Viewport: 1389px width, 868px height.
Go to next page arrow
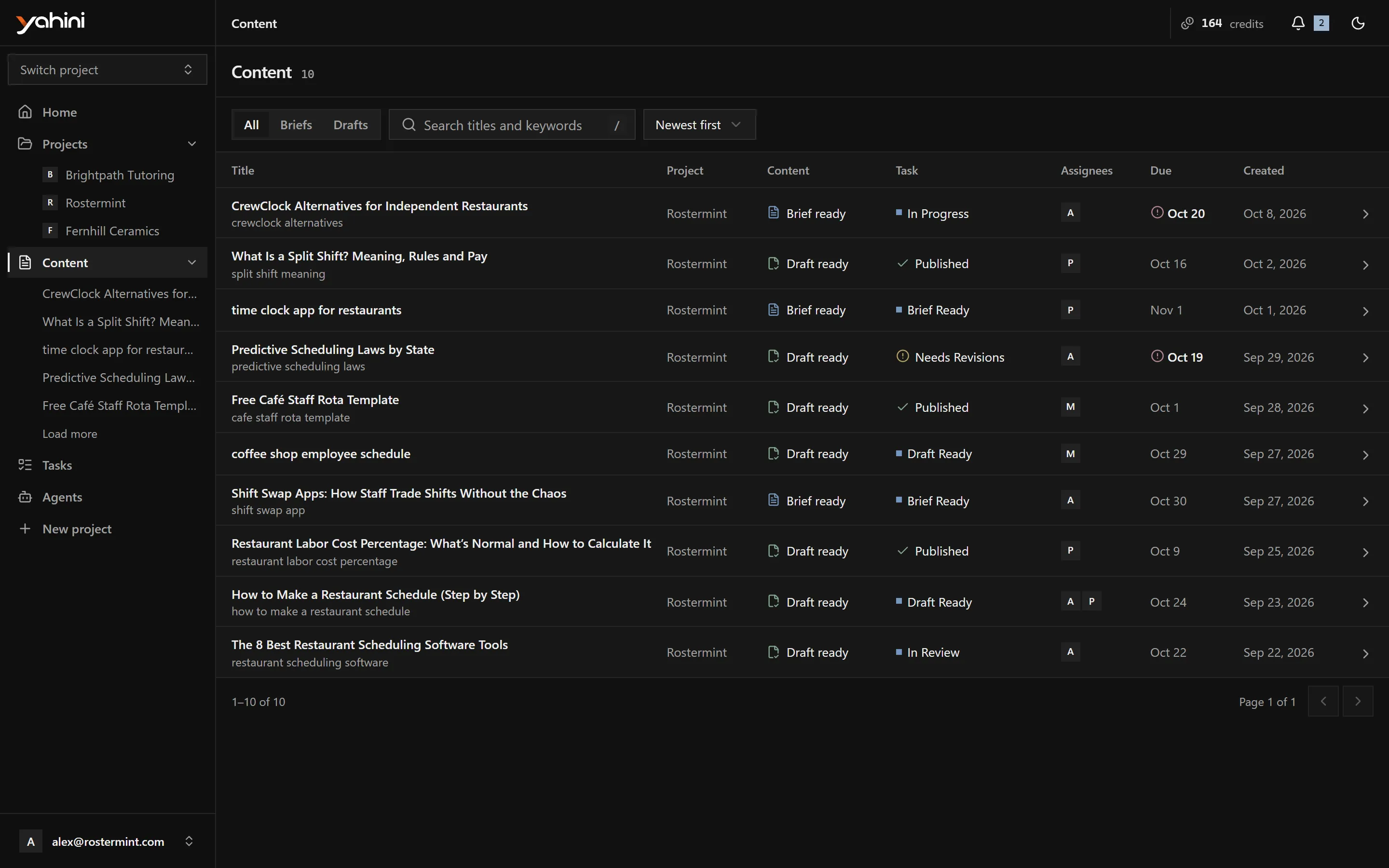[1358, 701]
